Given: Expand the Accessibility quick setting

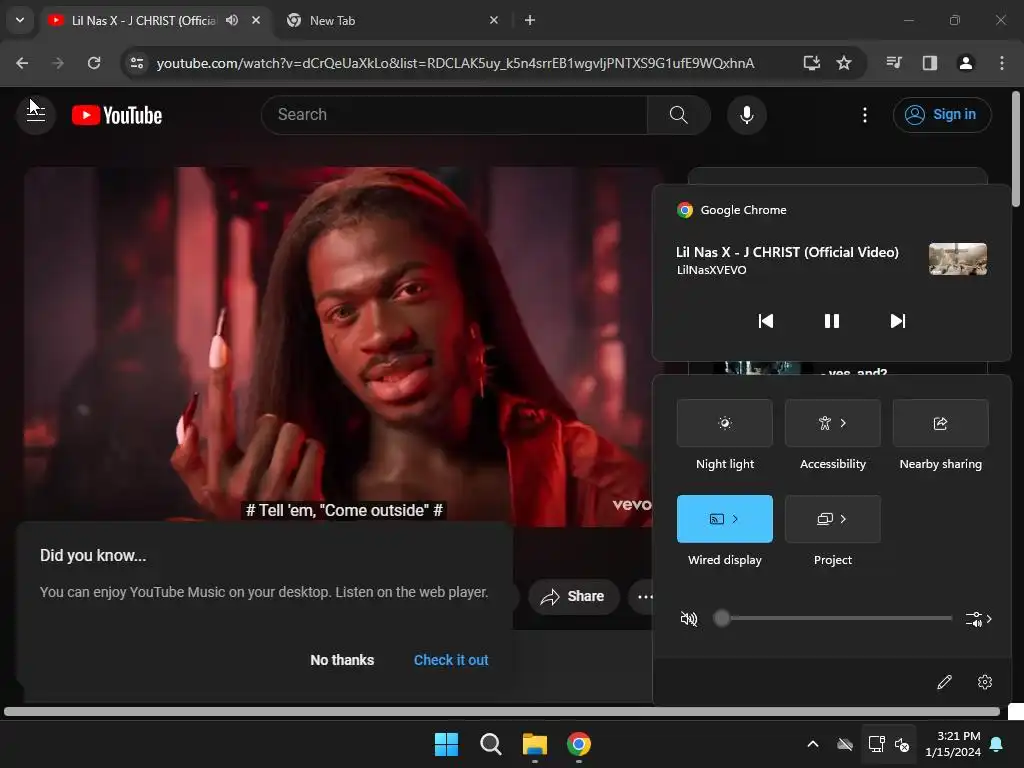Looking at the screenshot, I should pos(833,423).
